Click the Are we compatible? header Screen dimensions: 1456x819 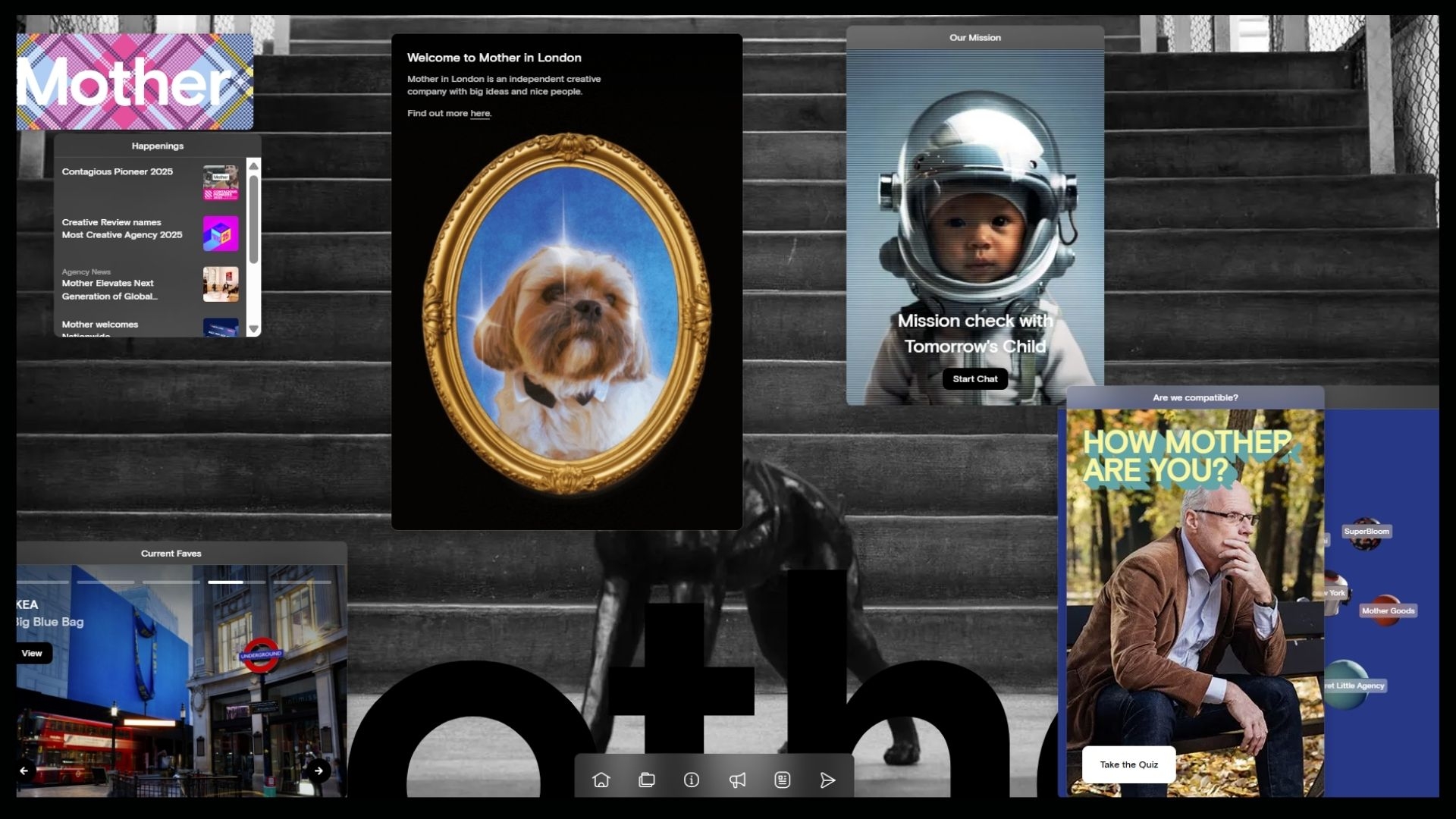(1195, 397)
